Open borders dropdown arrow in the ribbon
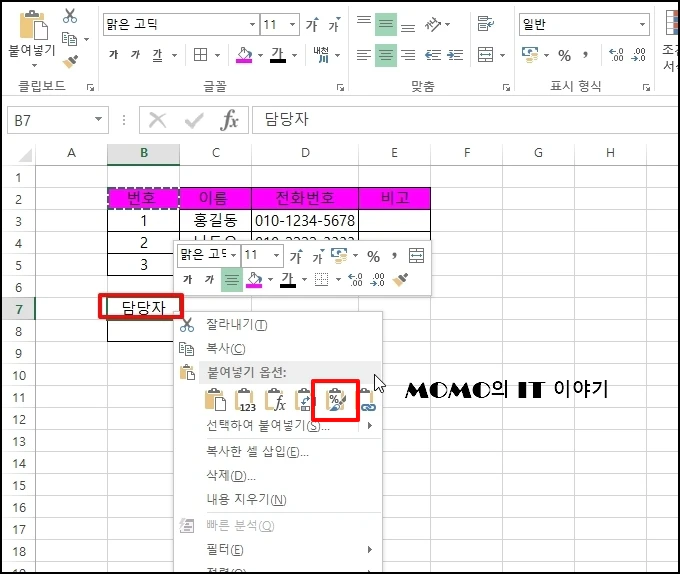The width and height of the screenshot is (680, 574). coord(217,55)
